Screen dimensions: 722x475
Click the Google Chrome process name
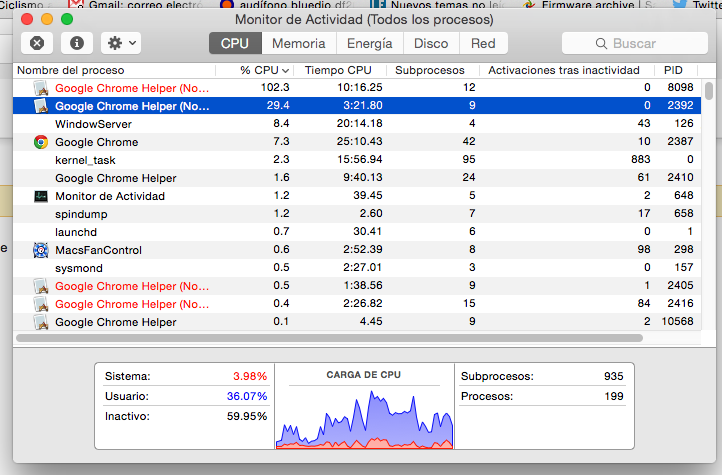[x=97, y=142]
